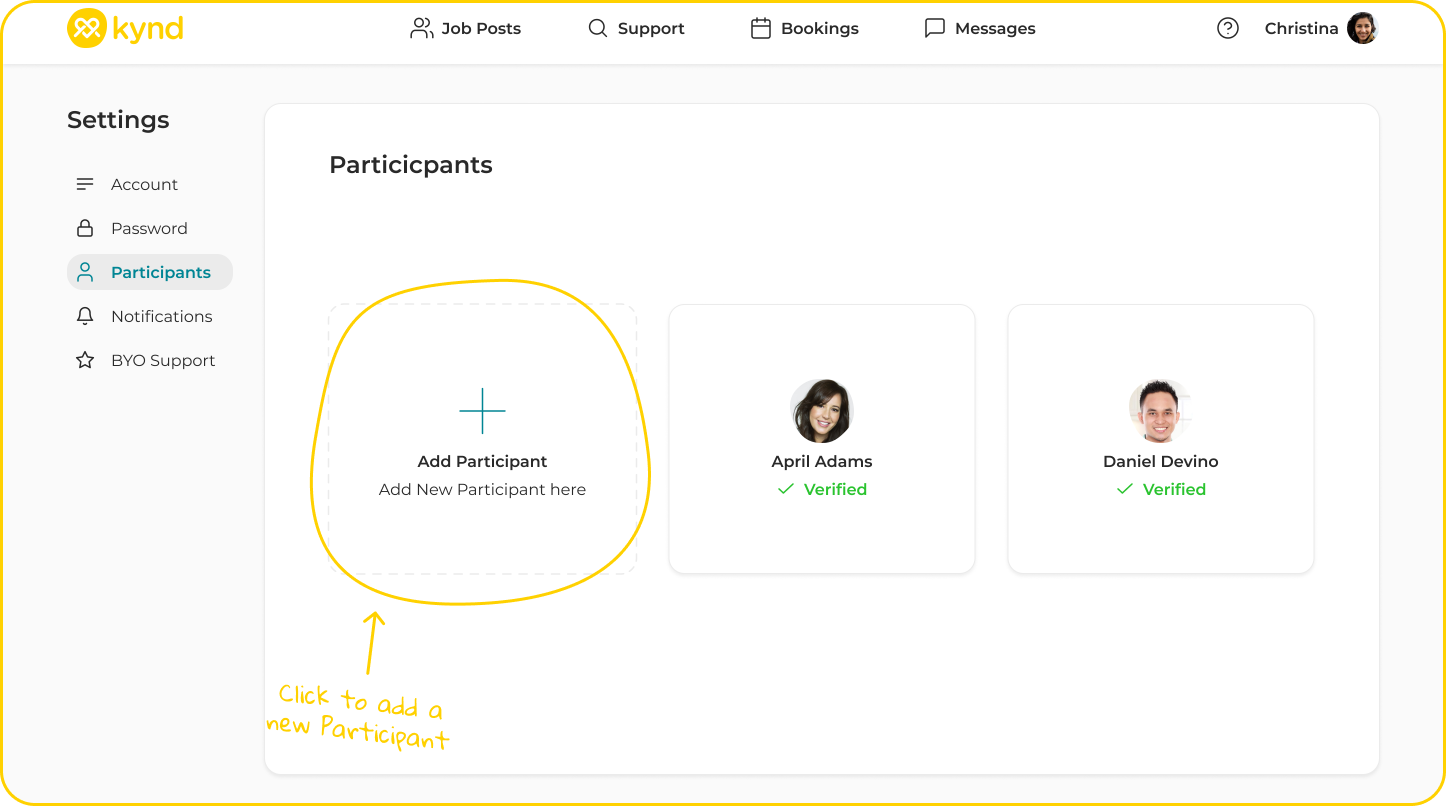This screenshot has width=1446, height=806.
Task: Click the Bookings calendar icon
Action: (x=761, y=29)
